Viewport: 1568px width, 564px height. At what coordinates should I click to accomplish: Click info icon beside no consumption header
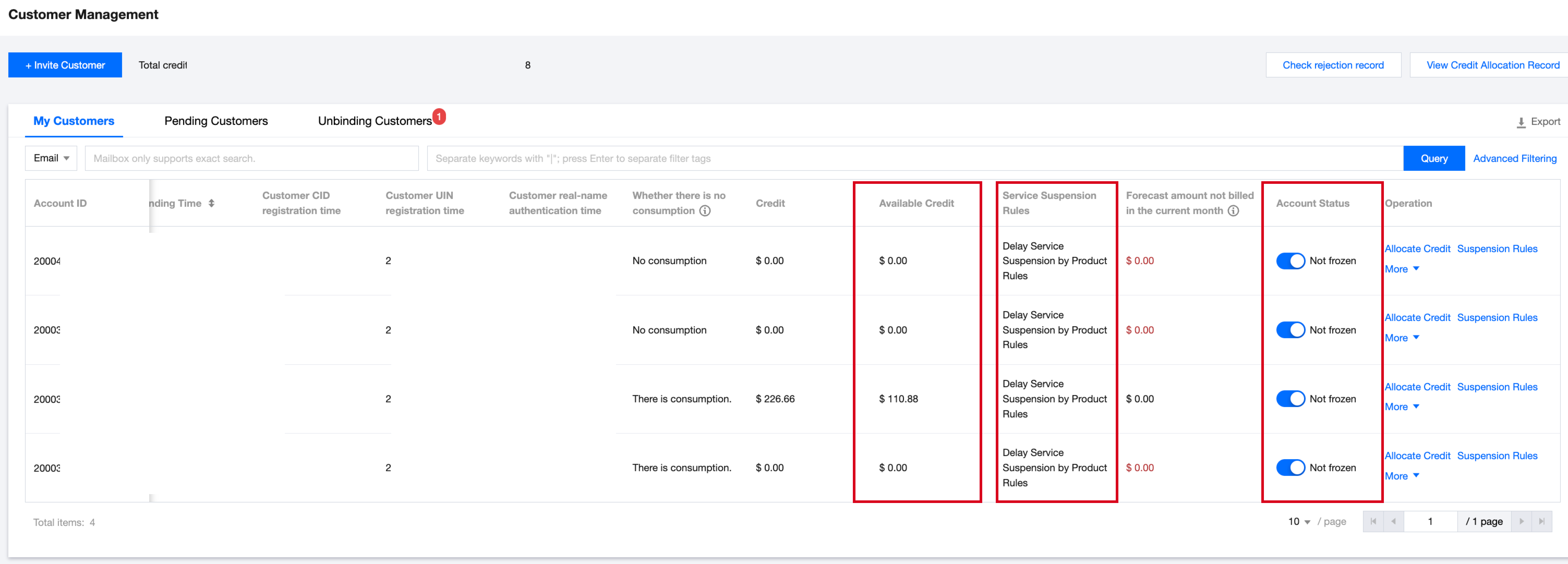coord(705,210)
